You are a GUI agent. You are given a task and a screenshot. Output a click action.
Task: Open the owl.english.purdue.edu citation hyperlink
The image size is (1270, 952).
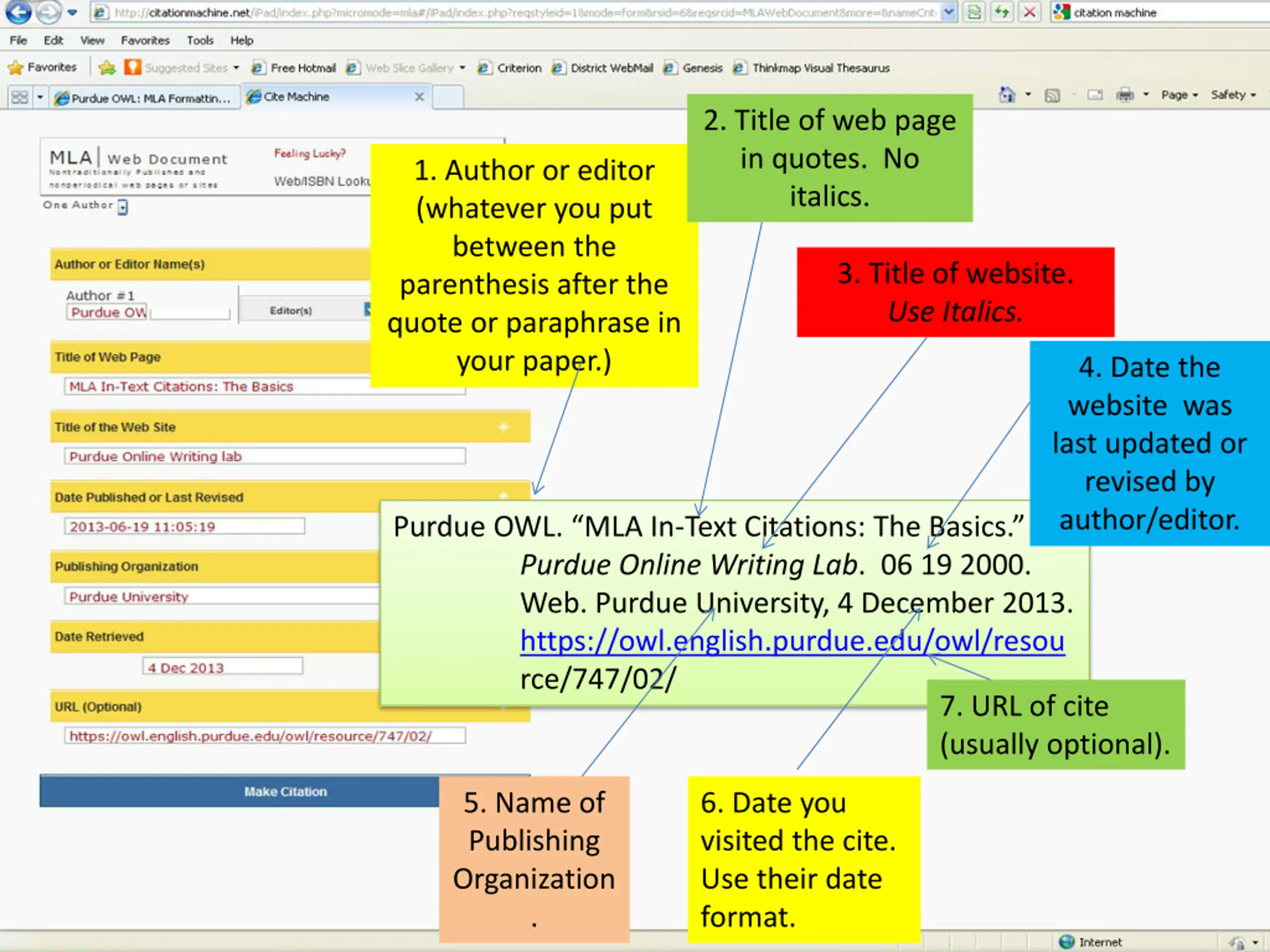(792, 641)
